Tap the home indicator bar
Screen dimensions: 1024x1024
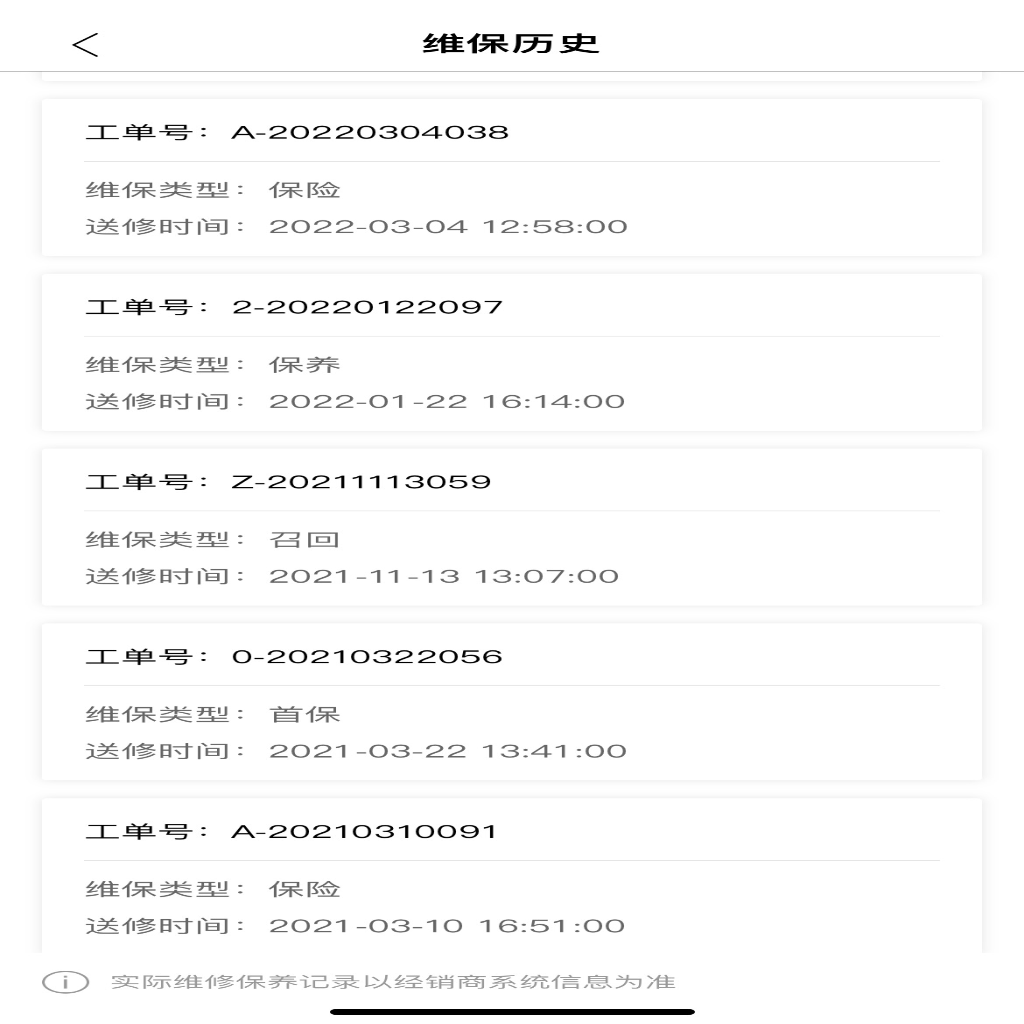click(512, 1012)
